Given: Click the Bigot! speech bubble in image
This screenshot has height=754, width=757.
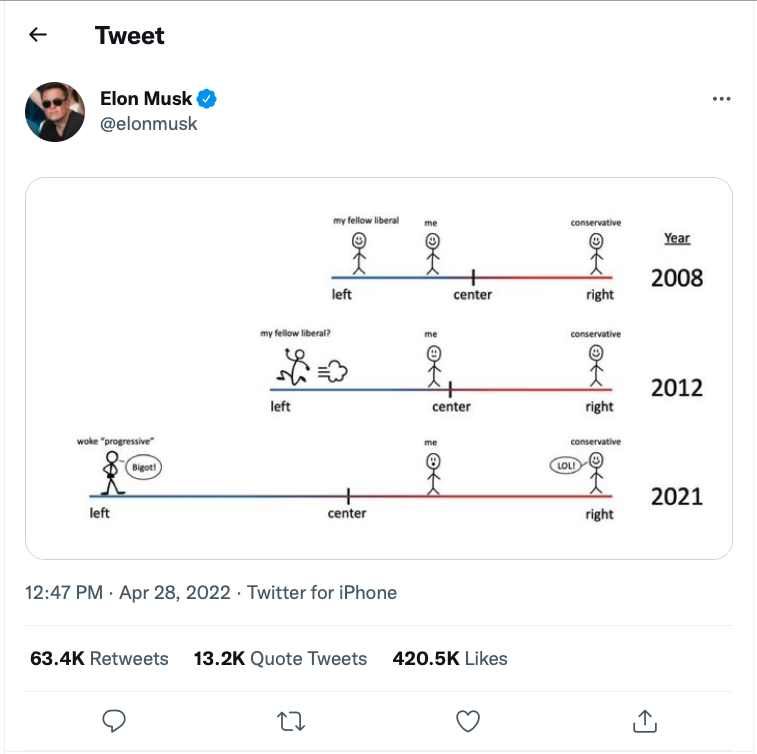Looking at the screenshot, I should (144, 467).
